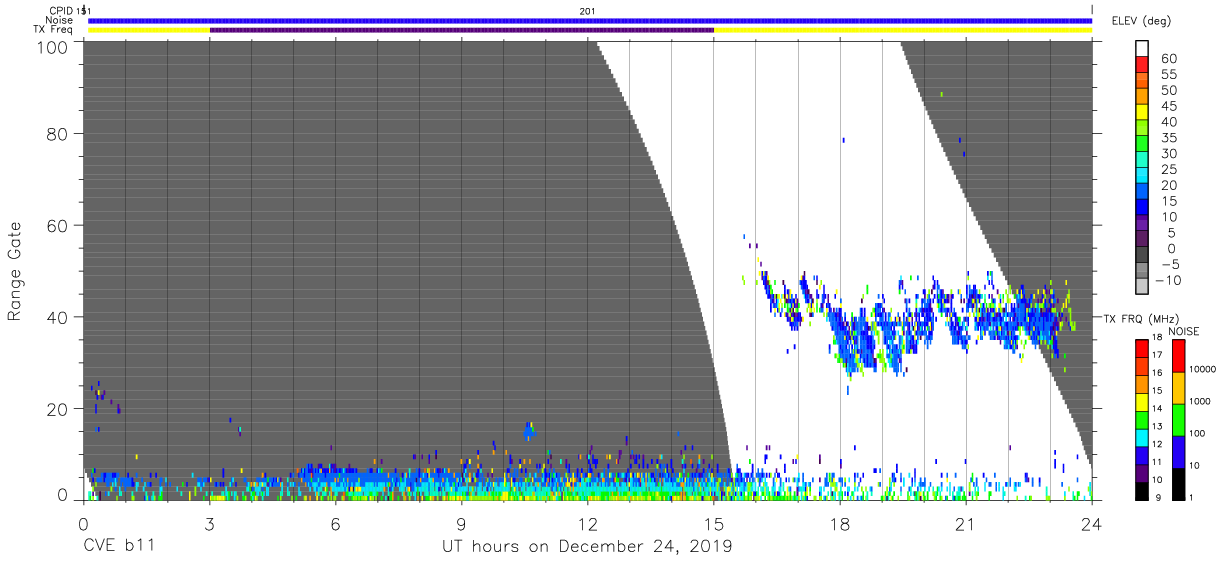Screen dimensions: 1228x567
Task: Click the Range Gate axis tick label '40'
Action: 57,317
